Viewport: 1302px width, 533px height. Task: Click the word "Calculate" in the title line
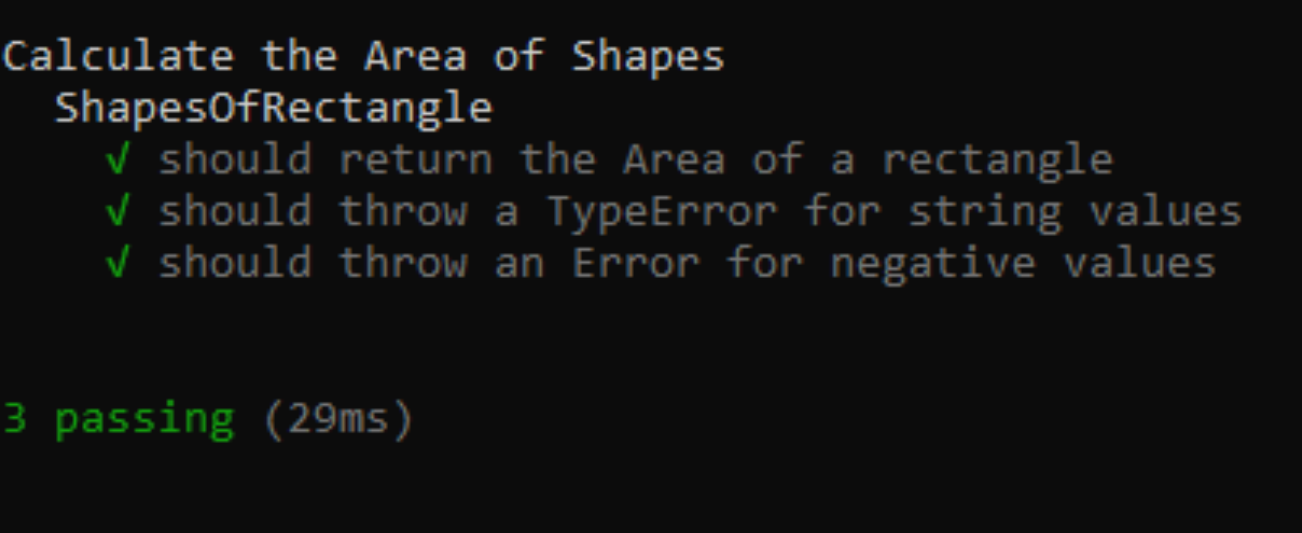click(x=118, y=57)
